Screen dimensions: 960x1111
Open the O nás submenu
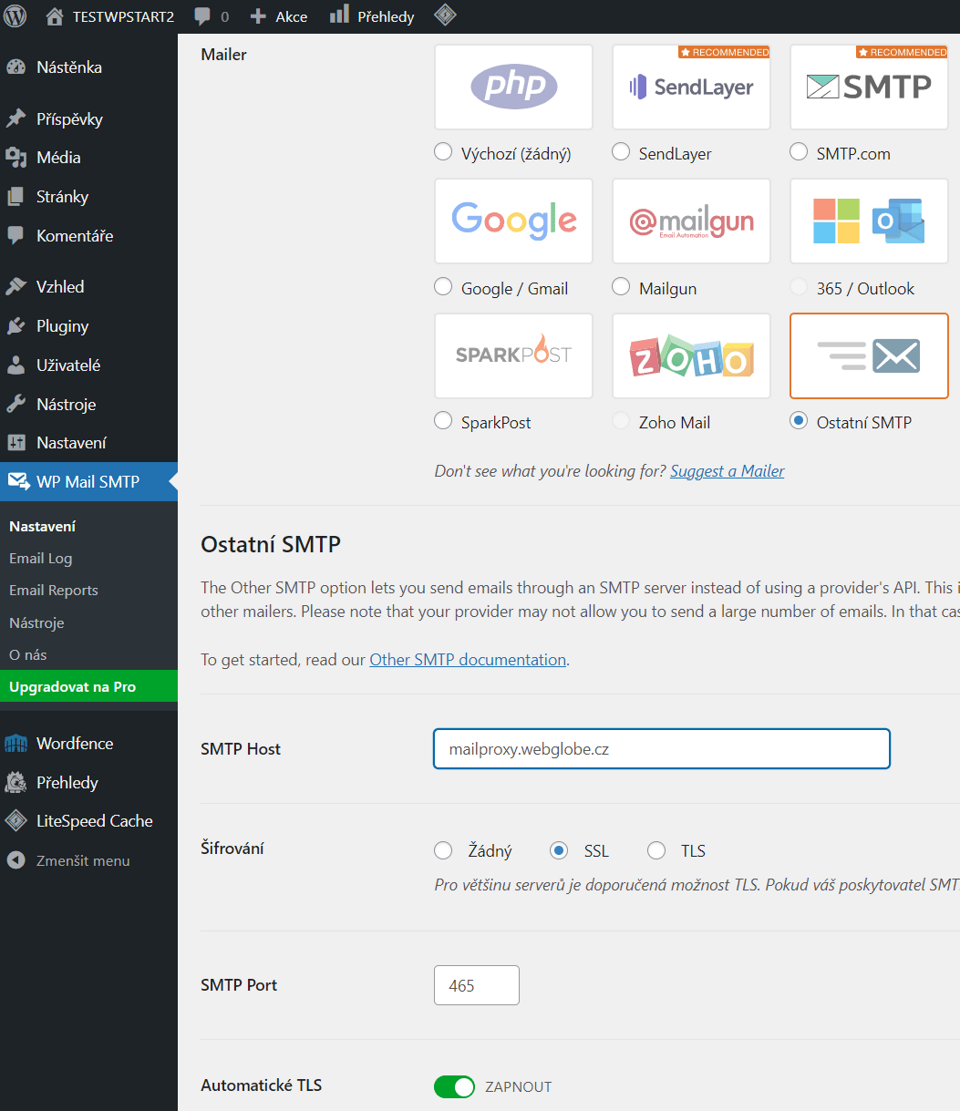[28, 655]
